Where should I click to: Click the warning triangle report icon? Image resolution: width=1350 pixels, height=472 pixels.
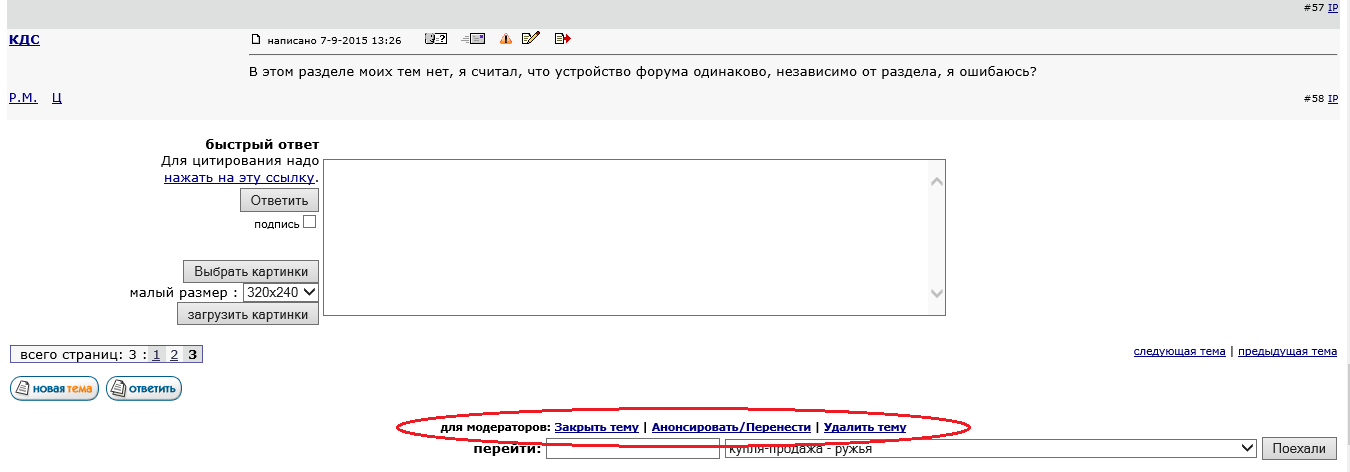[x=506, y=39]
